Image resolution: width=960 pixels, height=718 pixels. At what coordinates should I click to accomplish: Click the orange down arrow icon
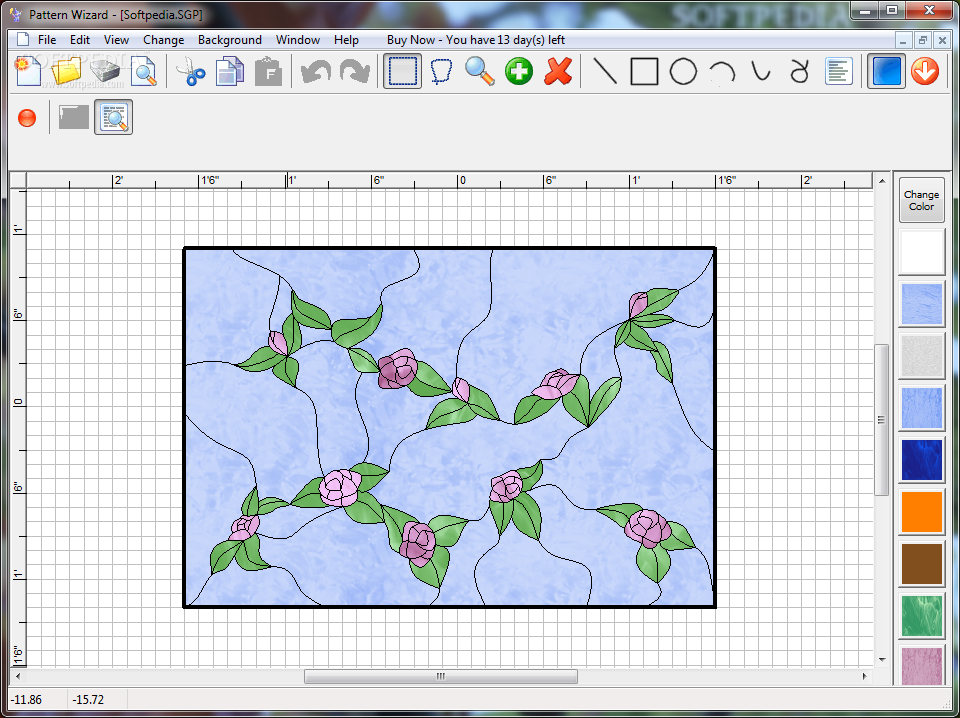pyautogui.click(x=924, y=71)
